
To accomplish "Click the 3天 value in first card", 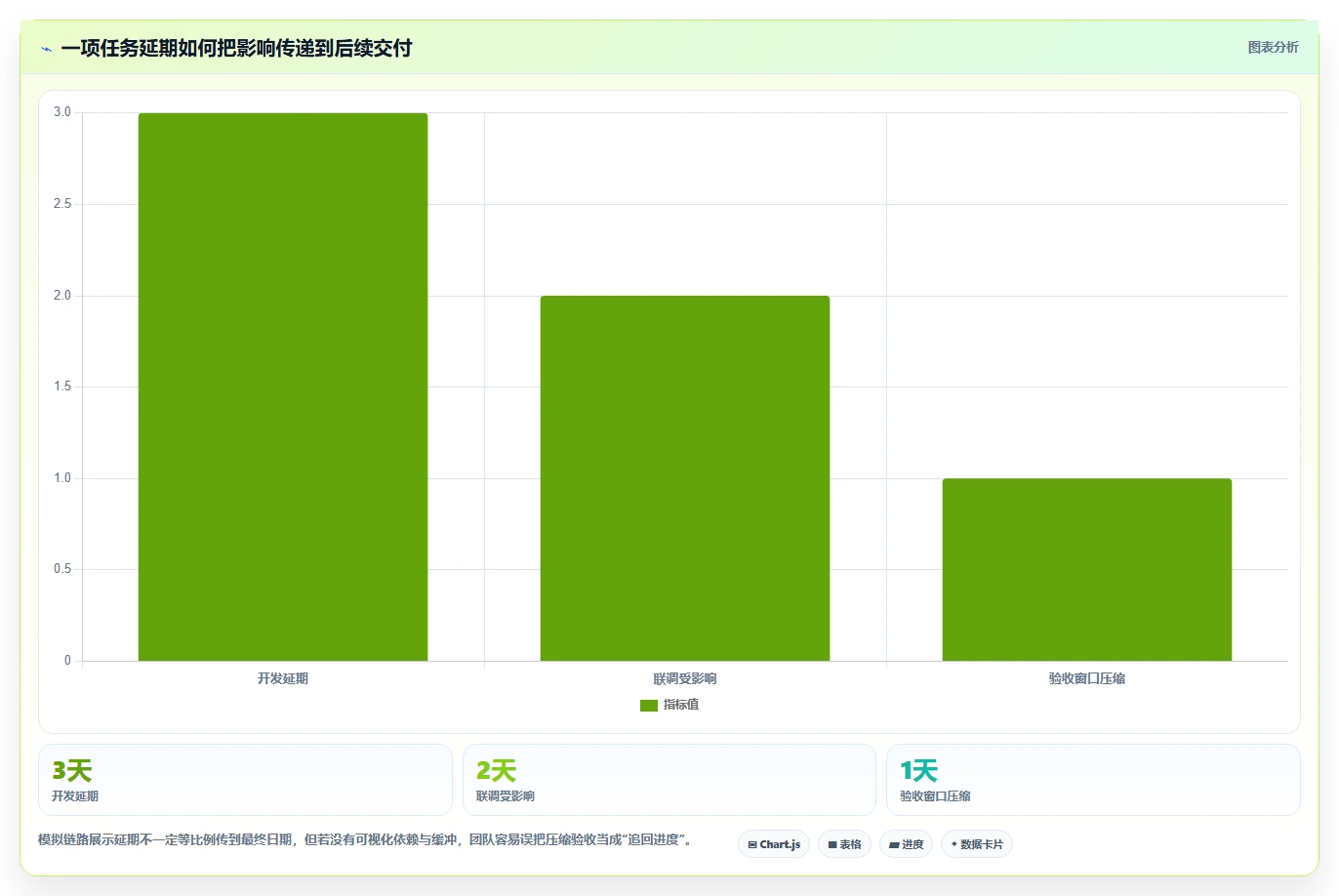I will coord(72,771).
